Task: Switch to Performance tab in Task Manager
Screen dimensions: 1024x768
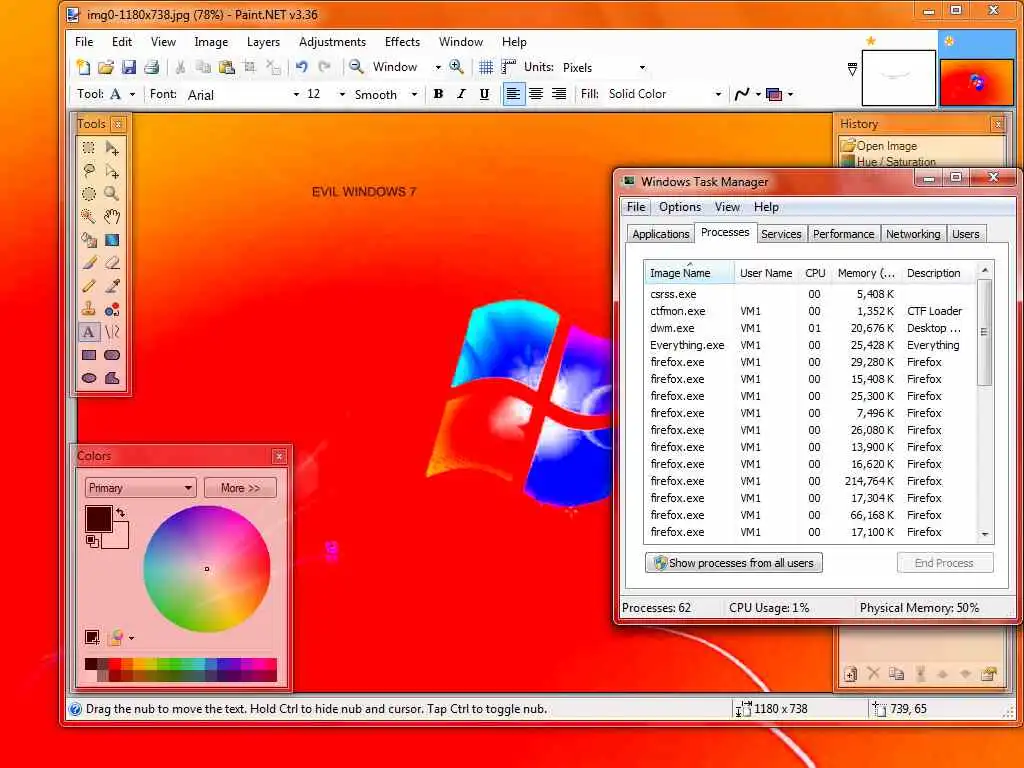Action: coord(843,234)
